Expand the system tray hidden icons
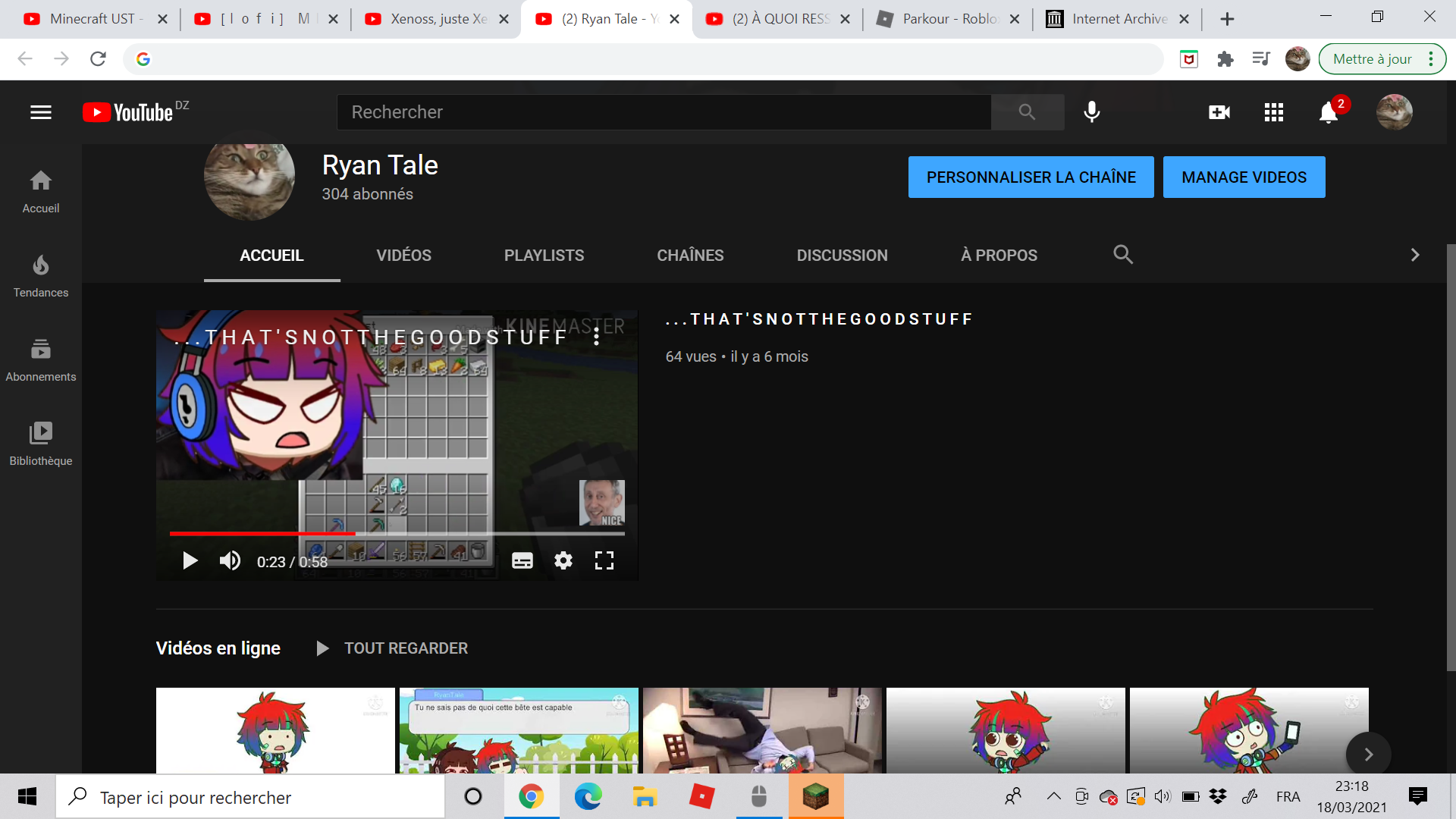Screen dimensions: 1456x819 coord(1053,796)
